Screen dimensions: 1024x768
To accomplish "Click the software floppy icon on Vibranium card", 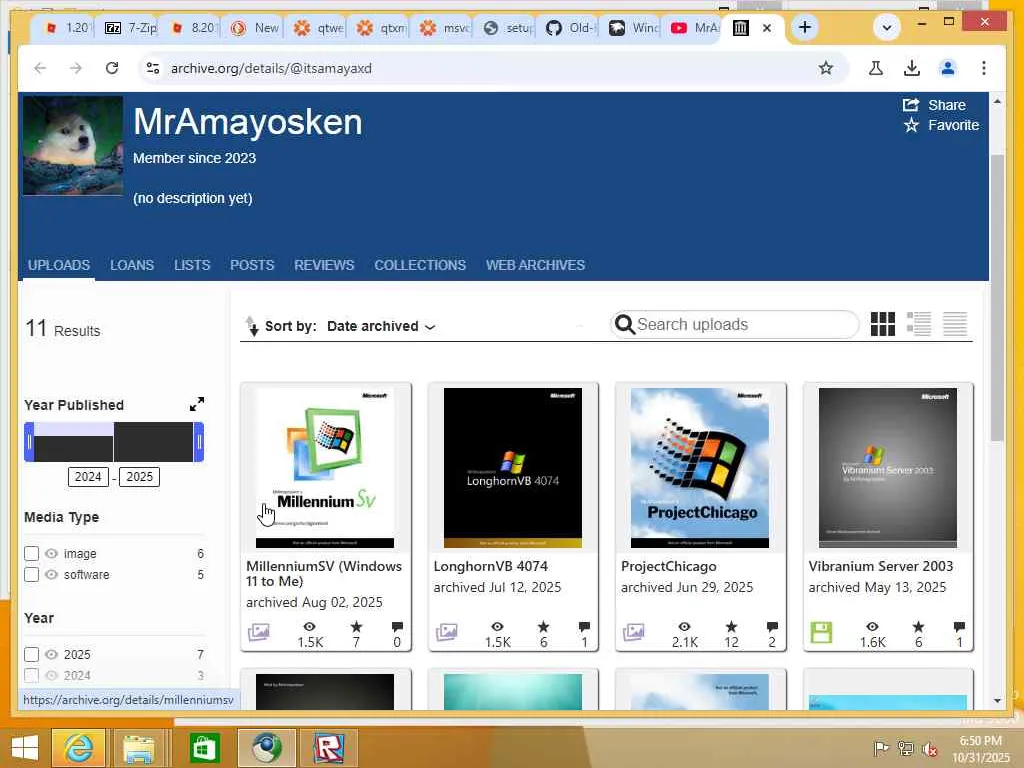I will (821, 632).
